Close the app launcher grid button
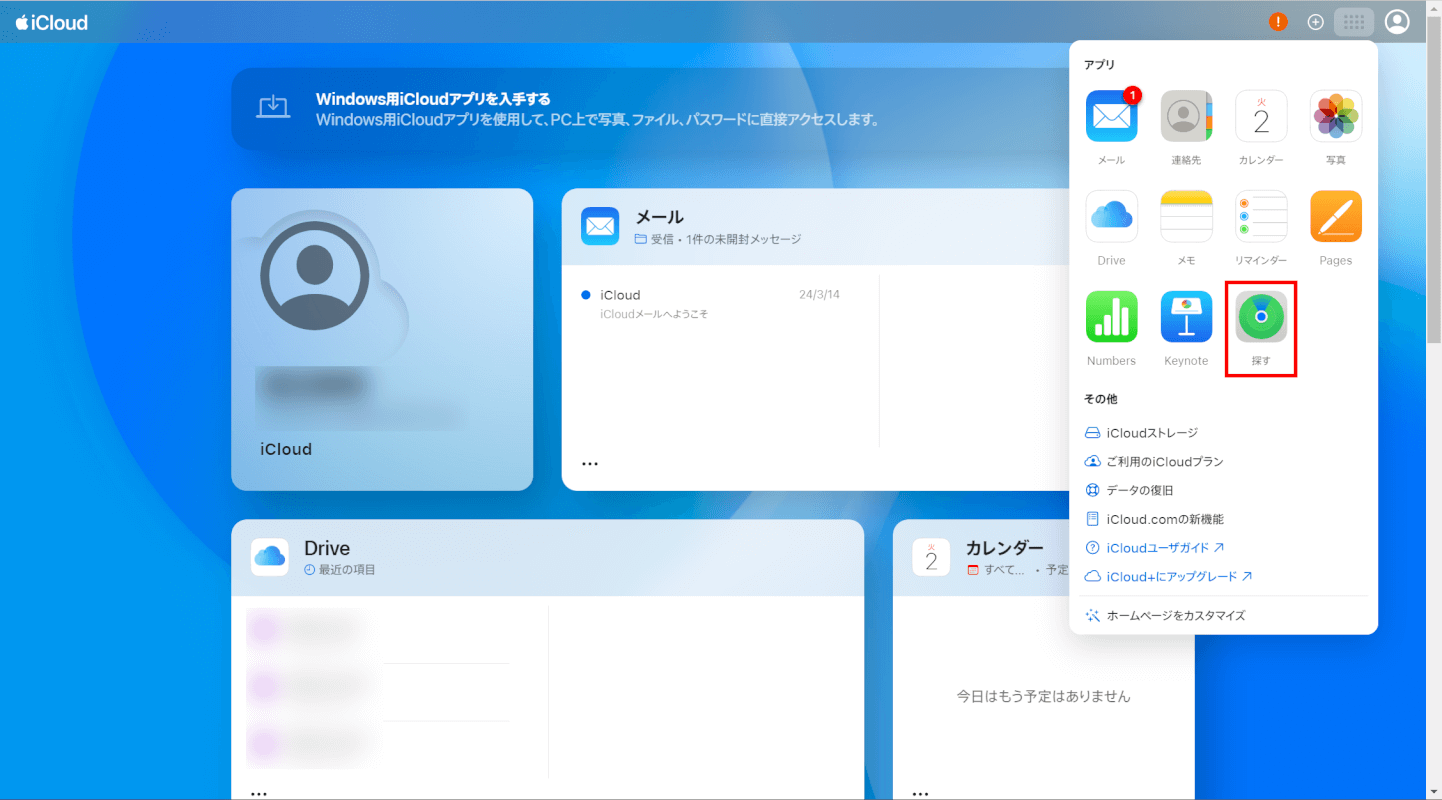The image size is (1442, 800). pyautogui.click(x=1354, y=22)
